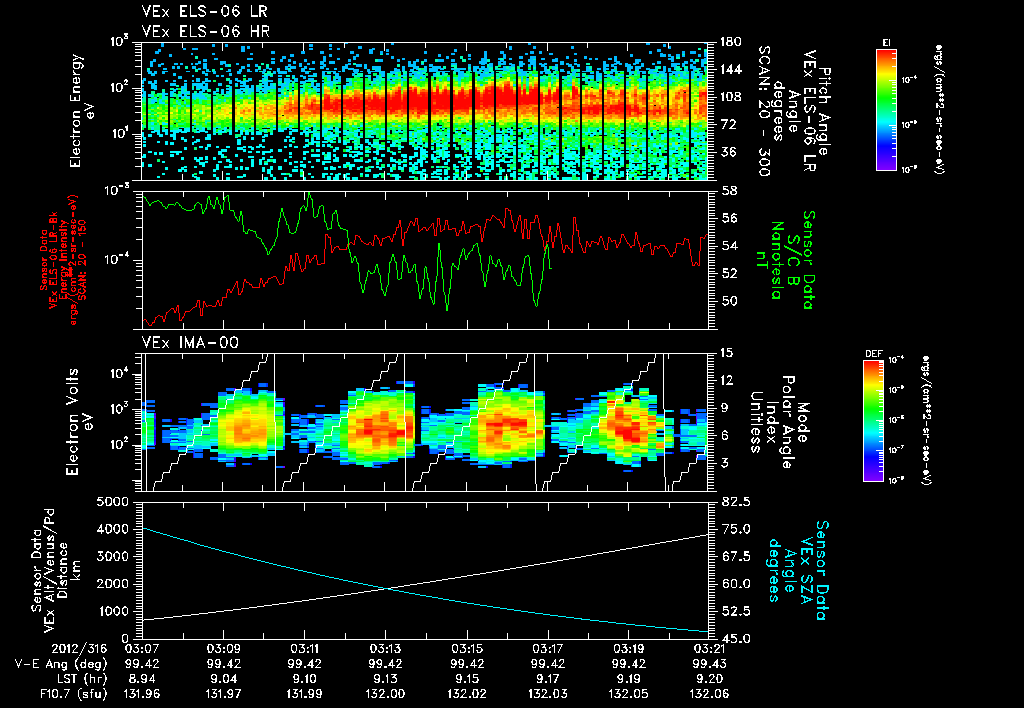This screenshot has height=708, width=1024.
Task: Click the altitude and SZA line plot
Action: [x=425, y=570]
